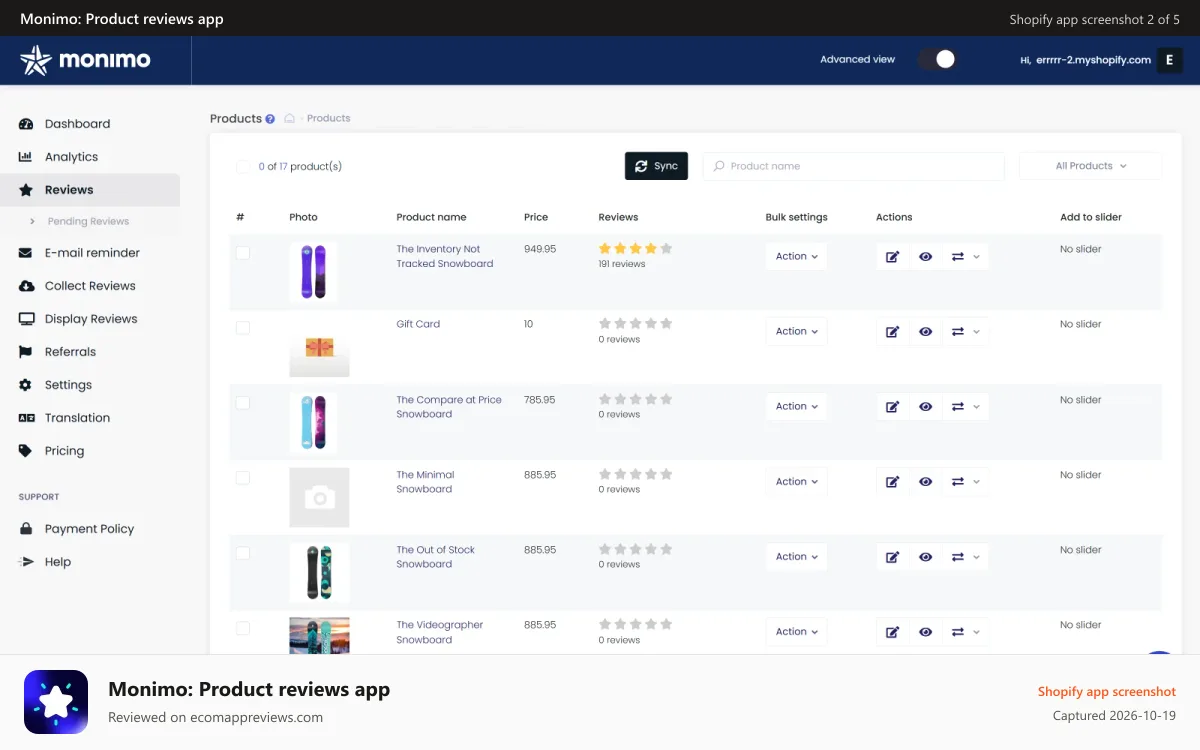This screenshot has width=1200, height=750.
Task: Focus the Product name search field
Action: tap(853, 166)
